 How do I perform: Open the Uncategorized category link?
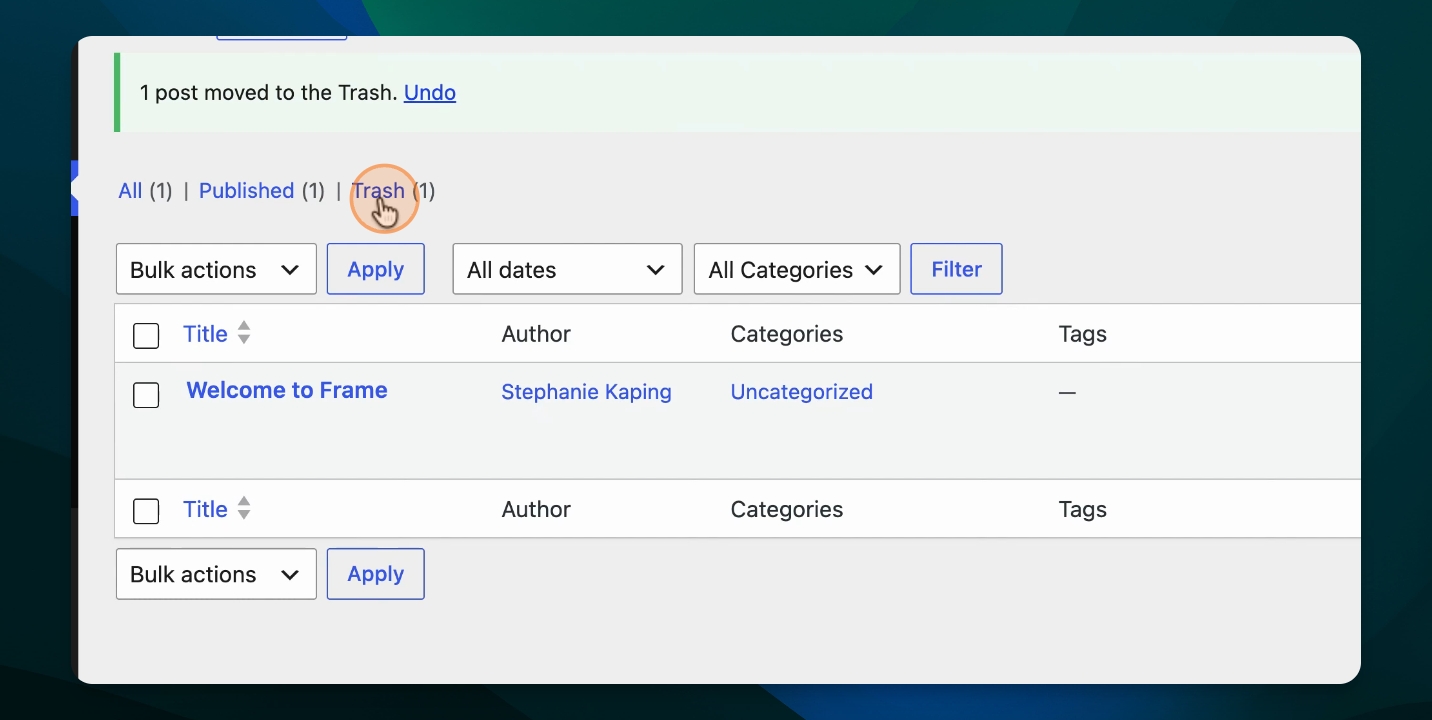coord(802,392)
